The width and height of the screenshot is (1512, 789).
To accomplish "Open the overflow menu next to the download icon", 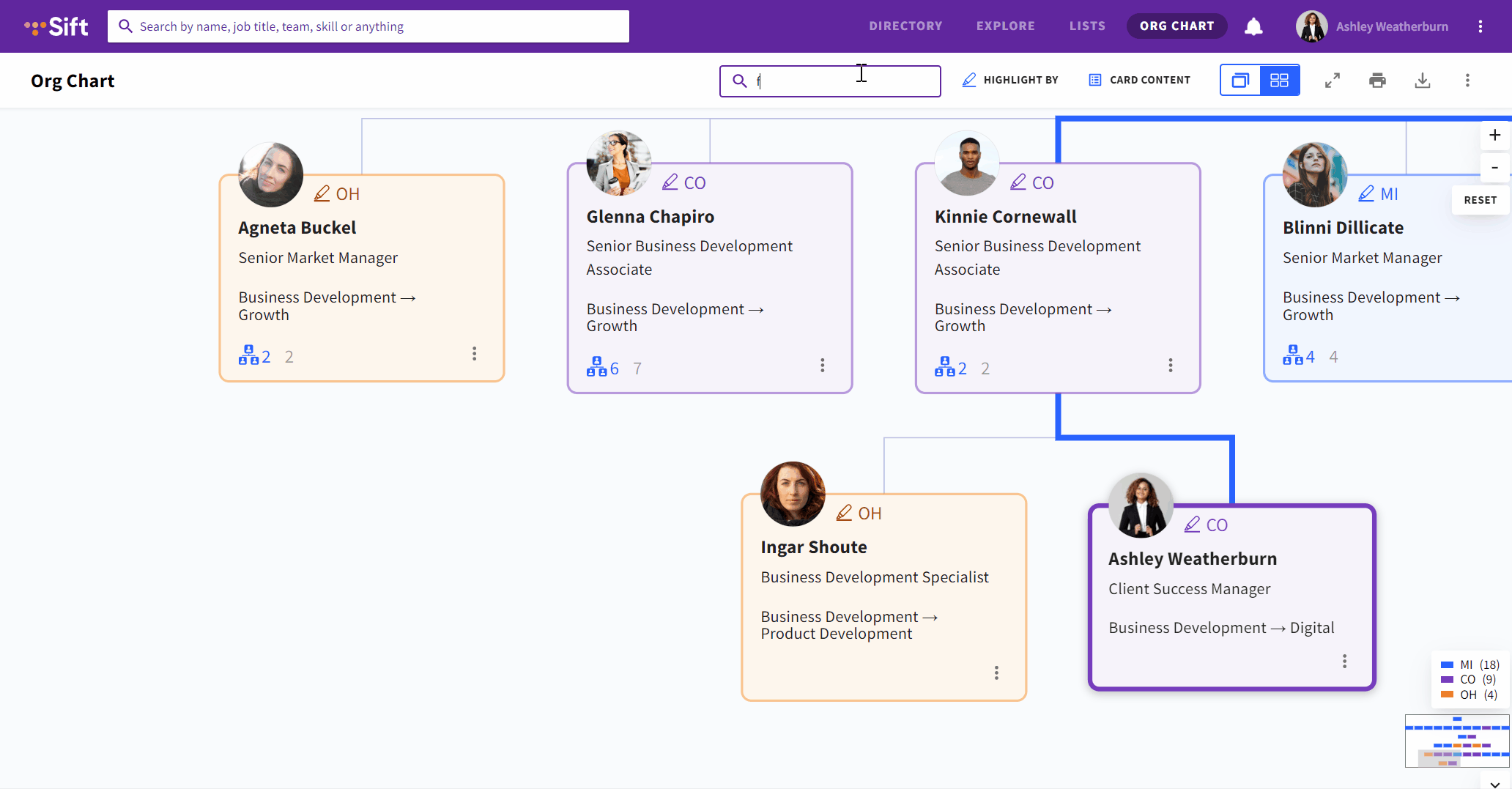I will [x=1467, y=81].
